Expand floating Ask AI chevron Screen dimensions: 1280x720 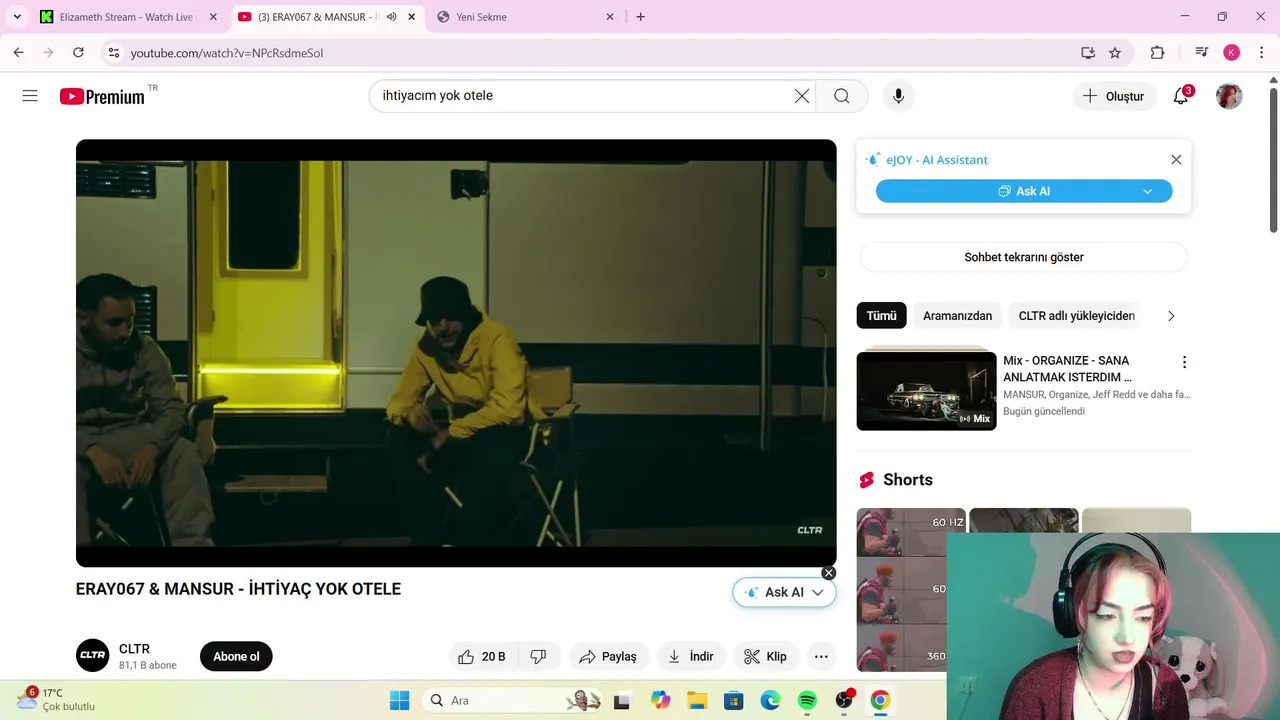[x=817, y=593]
